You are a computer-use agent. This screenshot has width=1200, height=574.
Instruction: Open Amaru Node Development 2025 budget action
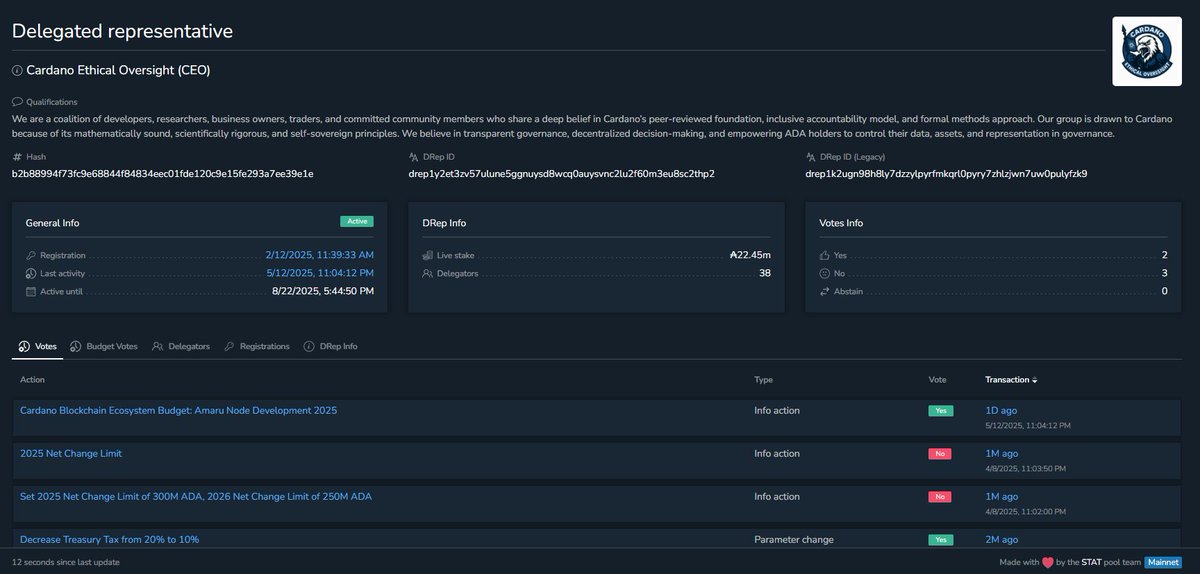pyautogui.click(x=178, y=411)
